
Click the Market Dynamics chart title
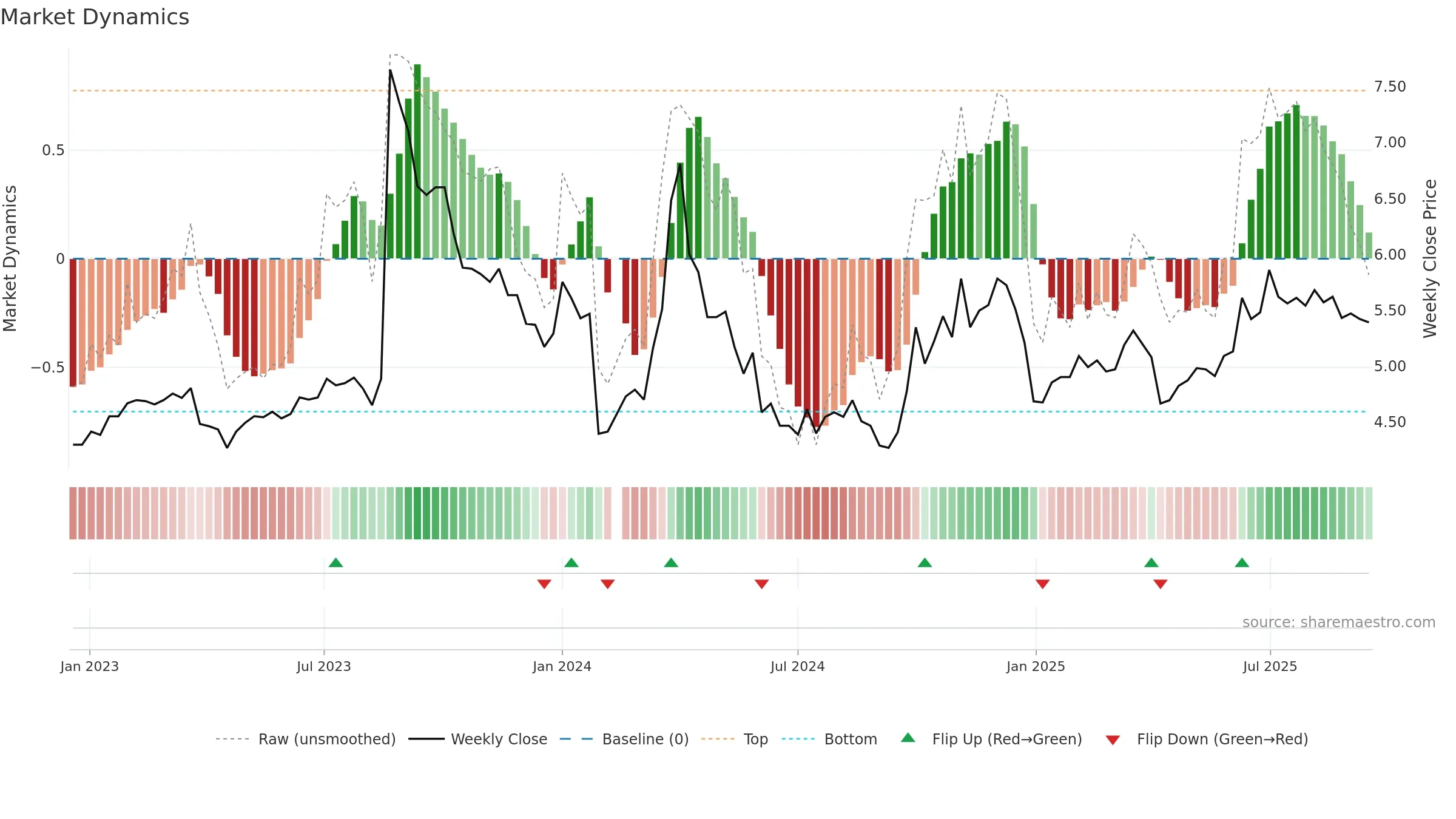click(x=95, y=17)
